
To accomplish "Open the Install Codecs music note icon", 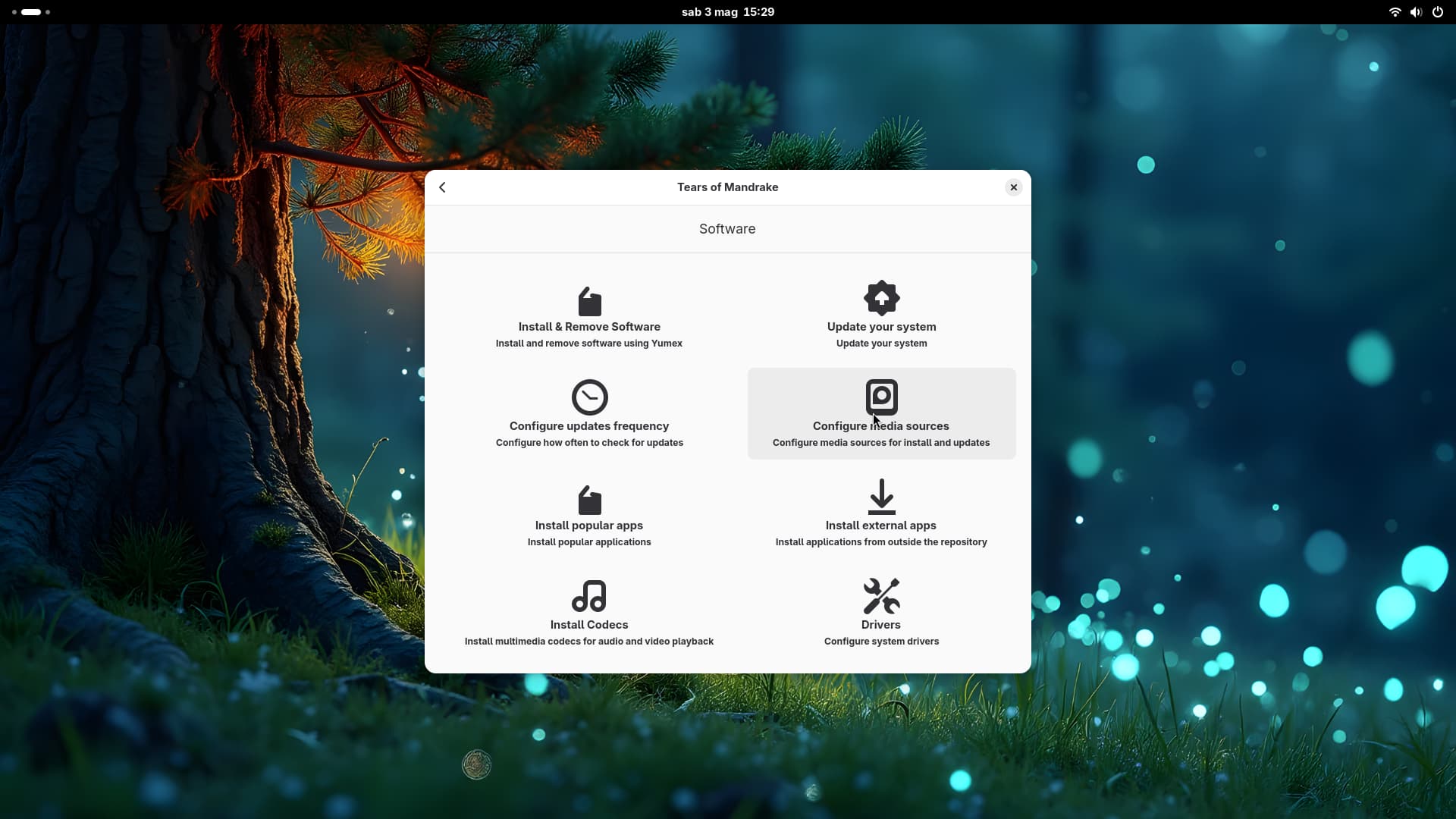I will click(589, 596).
